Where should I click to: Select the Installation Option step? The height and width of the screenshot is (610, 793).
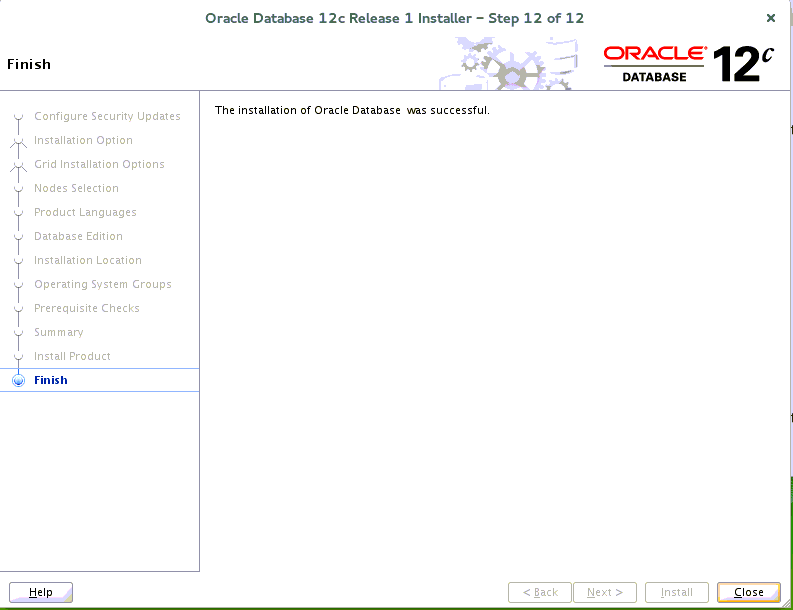point(83,140)
